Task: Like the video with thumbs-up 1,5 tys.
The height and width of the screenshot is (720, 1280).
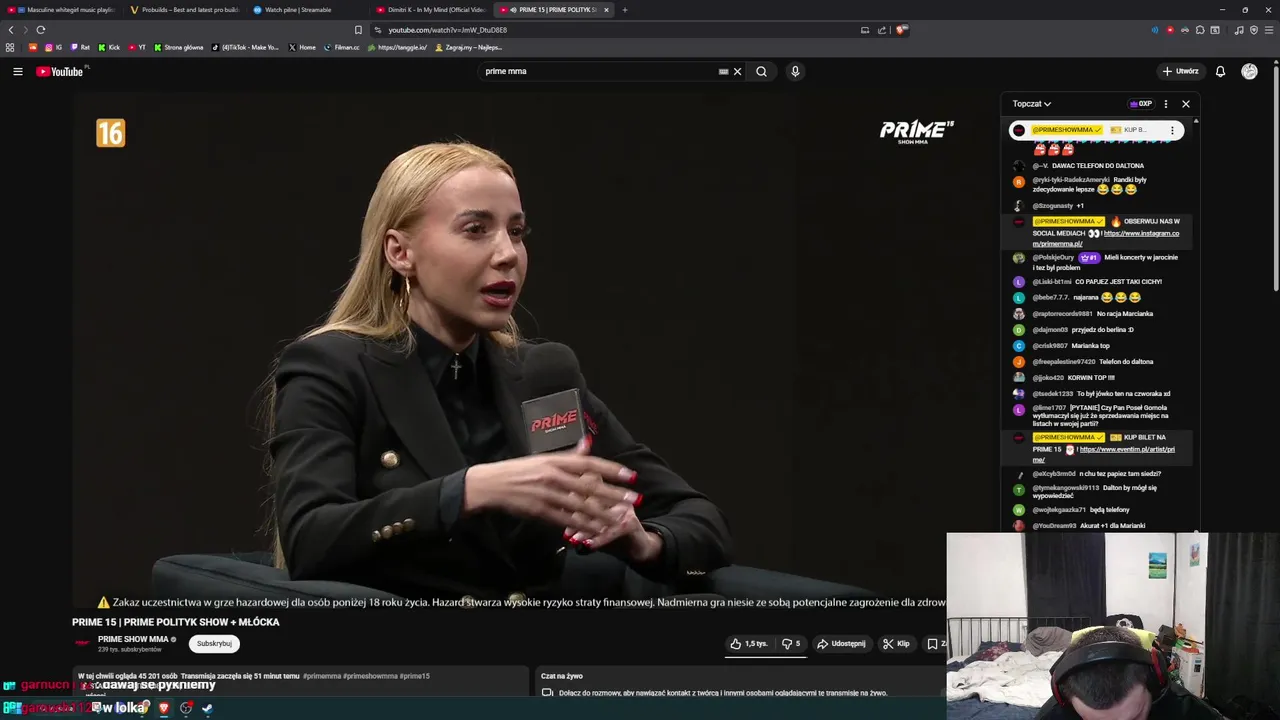Action: point(750,644)
